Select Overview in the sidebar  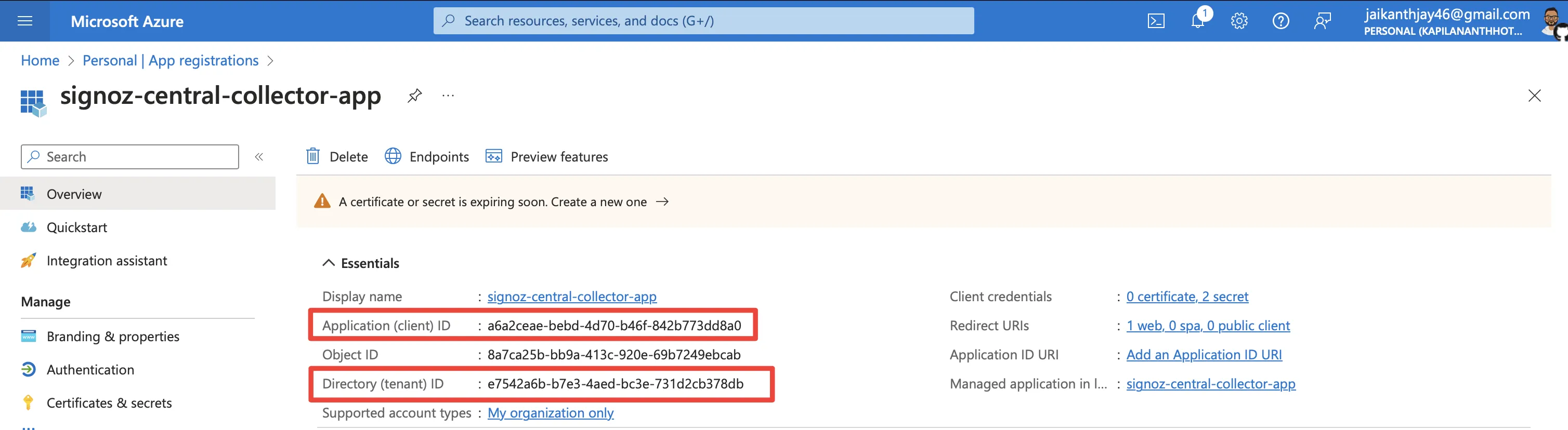[138, 194]
